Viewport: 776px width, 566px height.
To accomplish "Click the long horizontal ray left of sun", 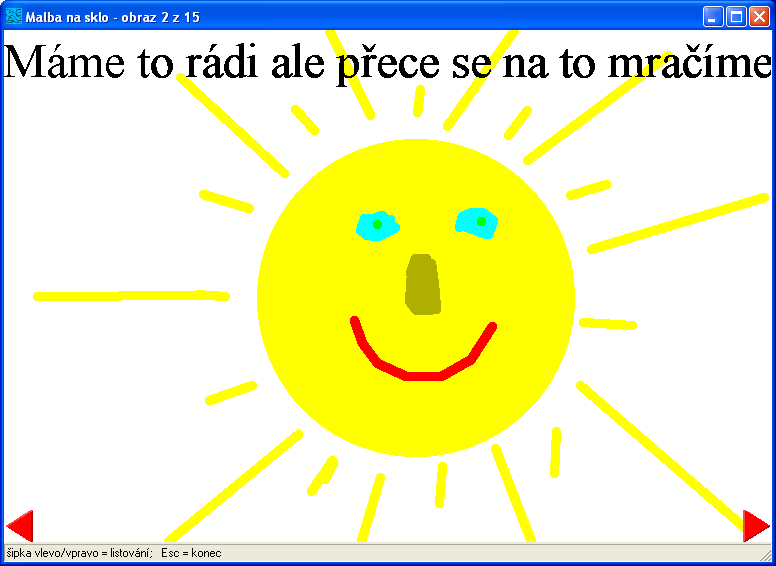I will (130, 296).
